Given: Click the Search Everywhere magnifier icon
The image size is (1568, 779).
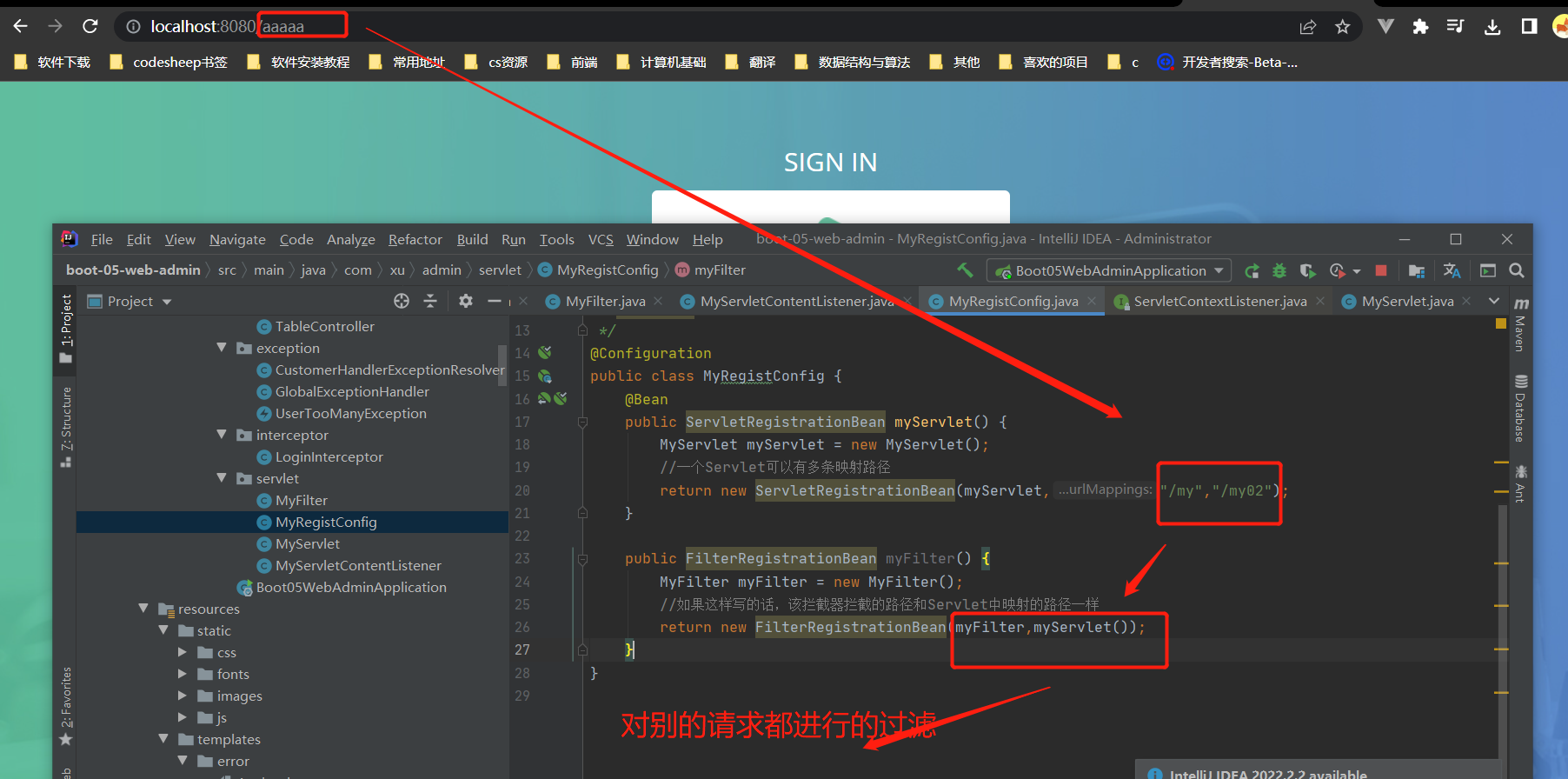Looking at the screenshot, I should point(1517,270).
